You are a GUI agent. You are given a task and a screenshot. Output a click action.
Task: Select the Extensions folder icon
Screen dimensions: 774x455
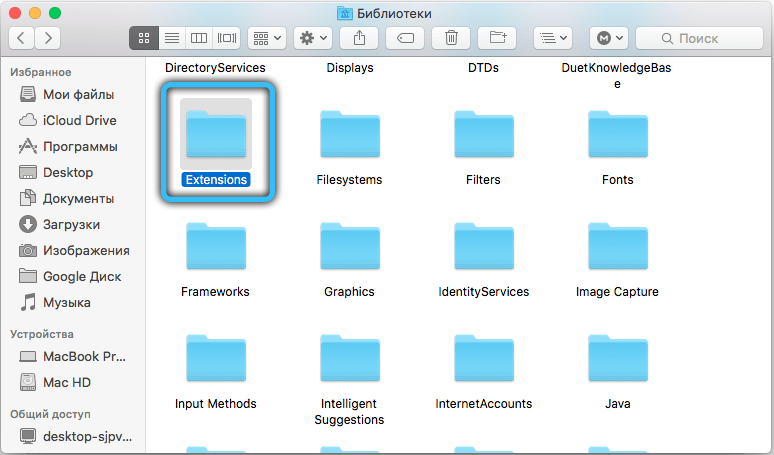[216, 134]
